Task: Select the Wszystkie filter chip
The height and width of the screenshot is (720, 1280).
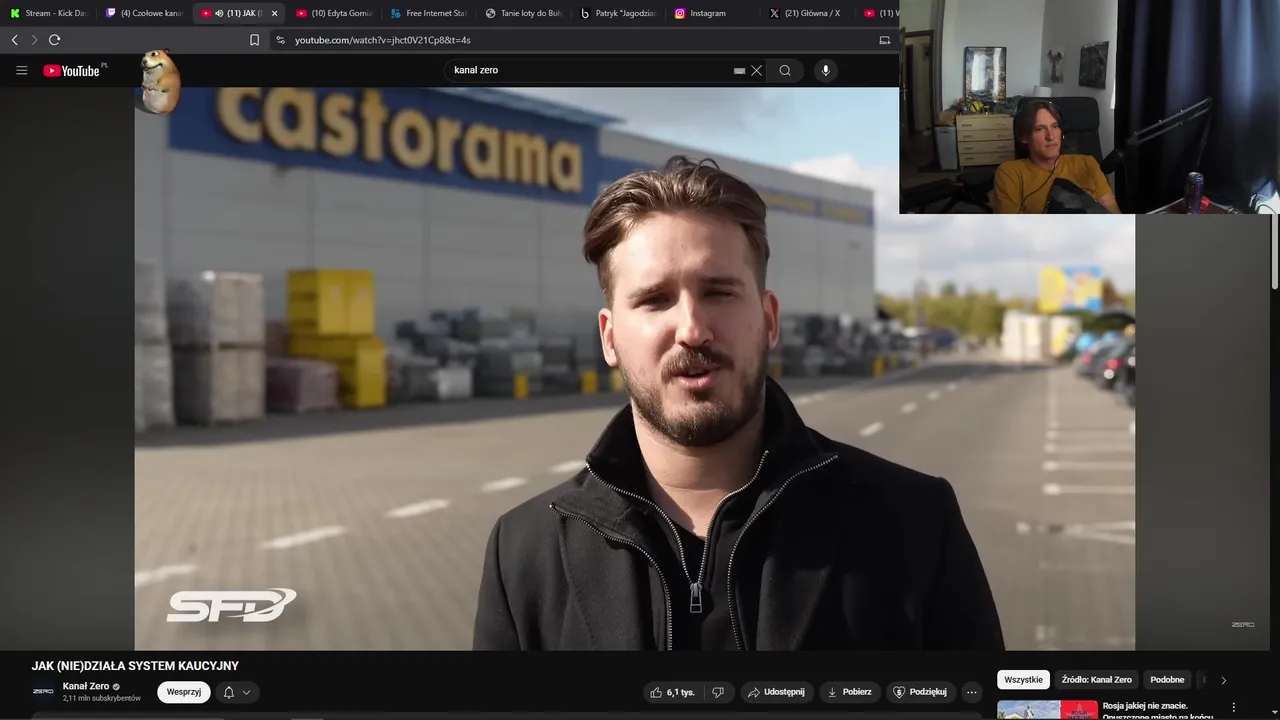Action: click(1023, 680)
